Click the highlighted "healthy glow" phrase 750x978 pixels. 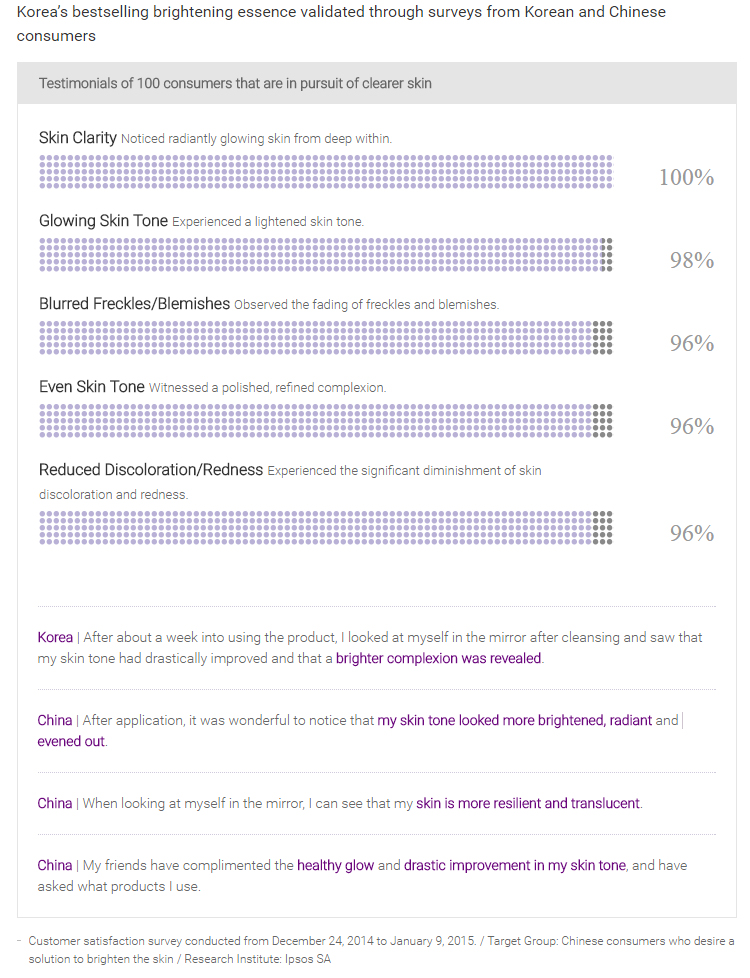(335, 865)
